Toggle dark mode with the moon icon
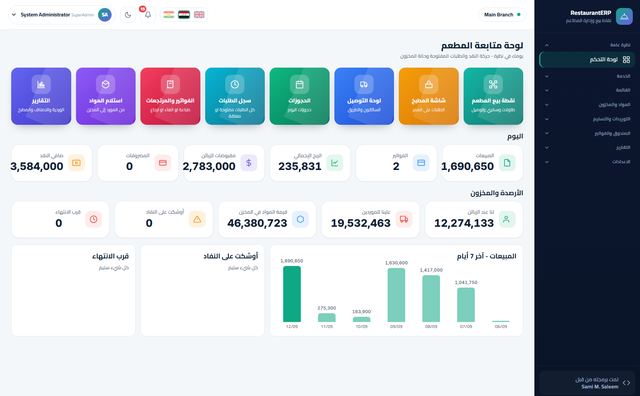 click(x=128, y=15)
